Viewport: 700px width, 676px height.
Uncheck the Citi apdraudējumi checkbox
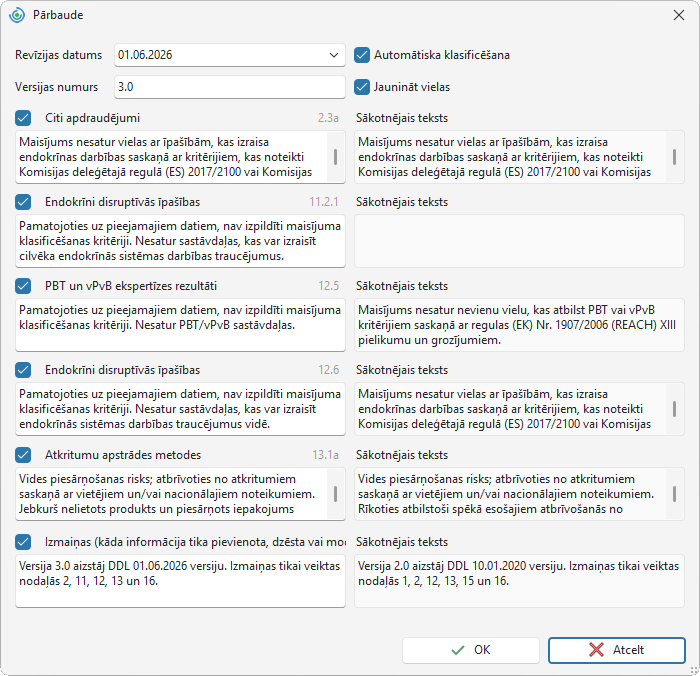(23, 118)
